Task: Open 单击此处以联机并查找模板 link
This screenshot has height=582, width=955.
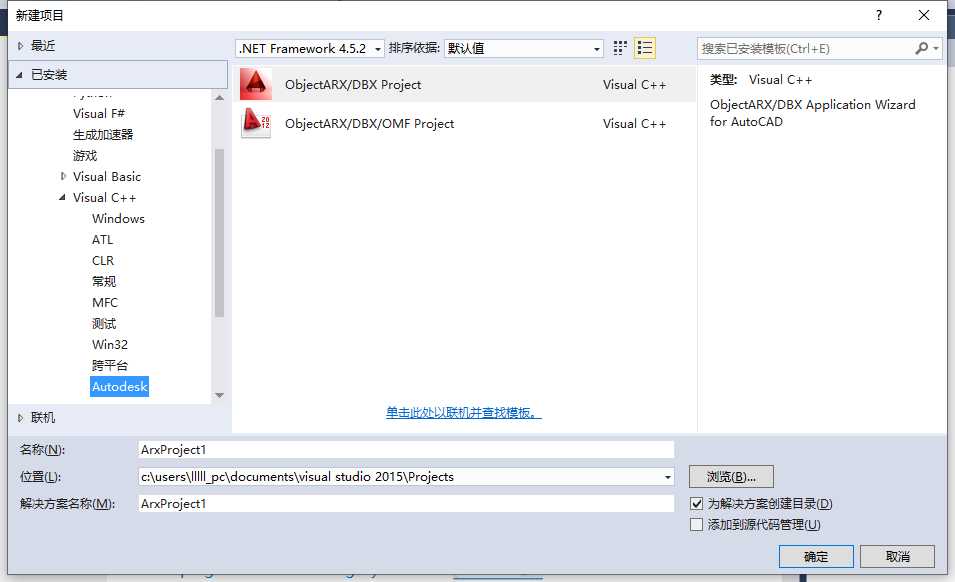Action: [463, 413]
